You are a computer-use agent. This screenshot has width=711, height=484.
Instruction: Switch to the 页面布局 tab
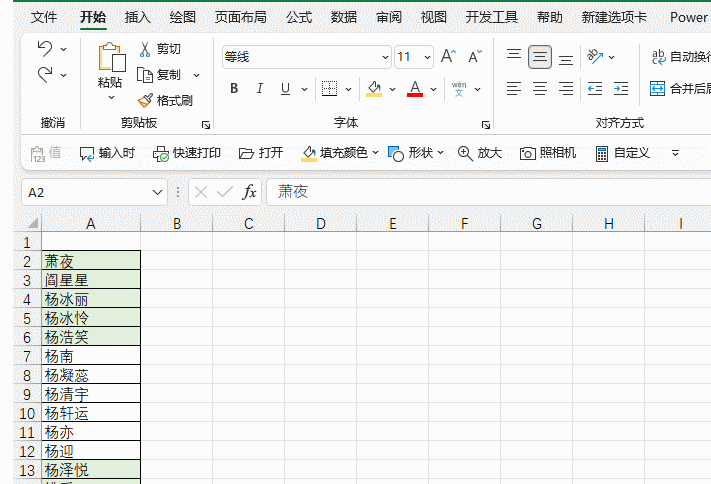[240, 17]
